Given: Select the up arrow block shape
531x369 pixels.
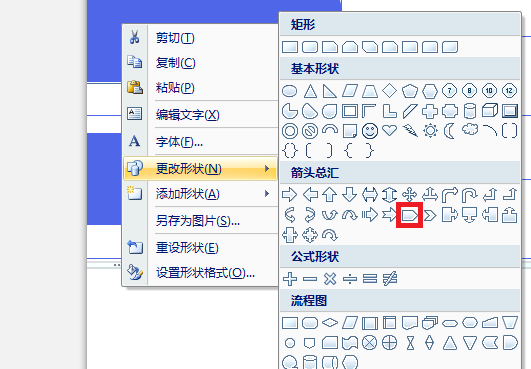Looking at the screenshot, I should (x=330, y=195).
